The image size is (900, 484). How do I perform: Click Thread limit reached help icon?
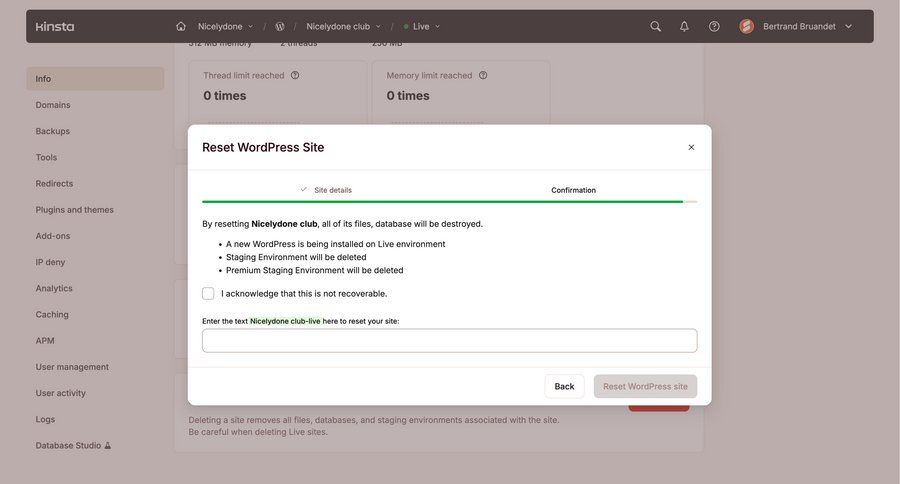coord(295,75)
